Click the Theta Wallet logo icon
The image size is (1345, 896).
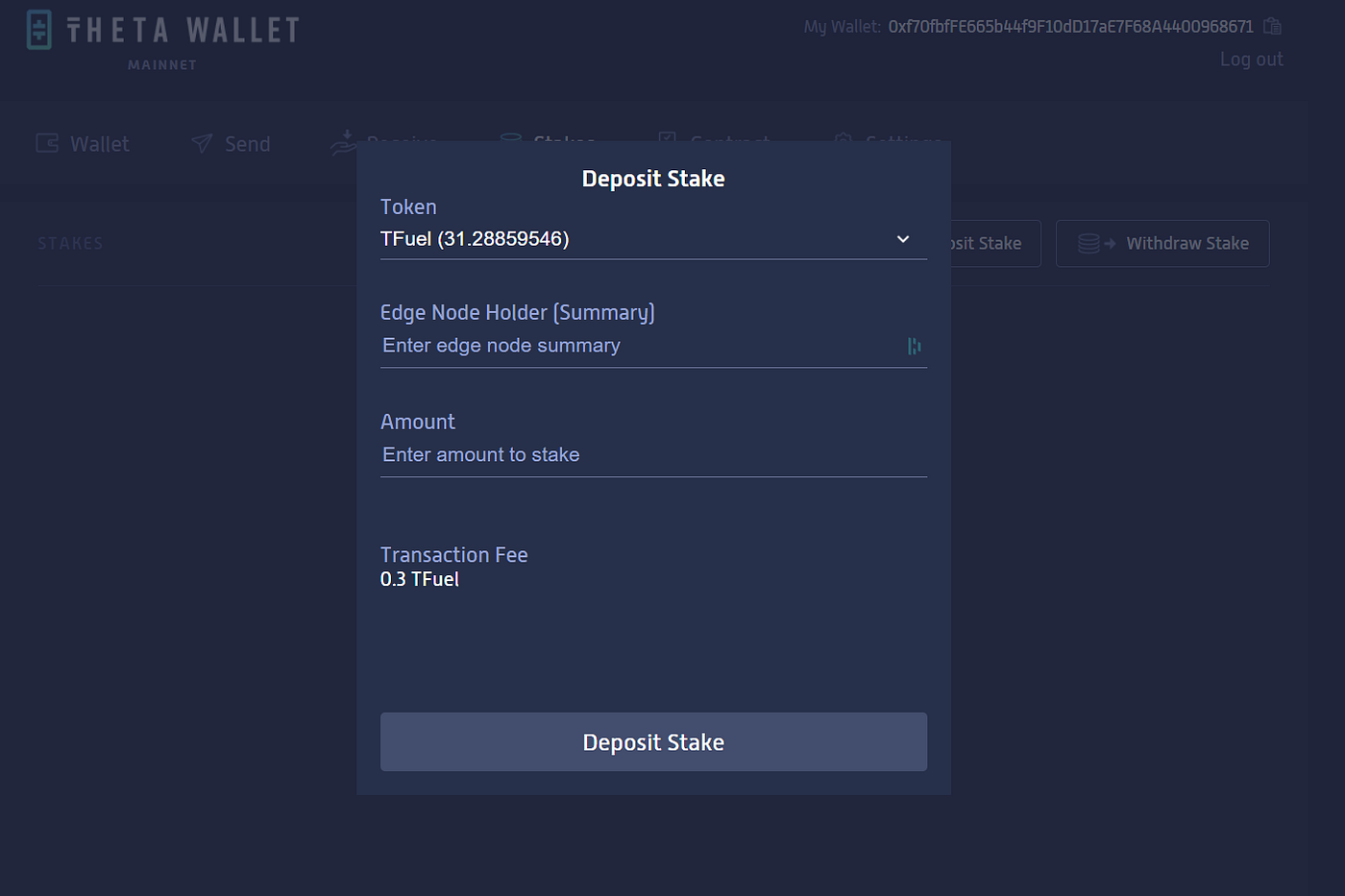click(39, 30)
